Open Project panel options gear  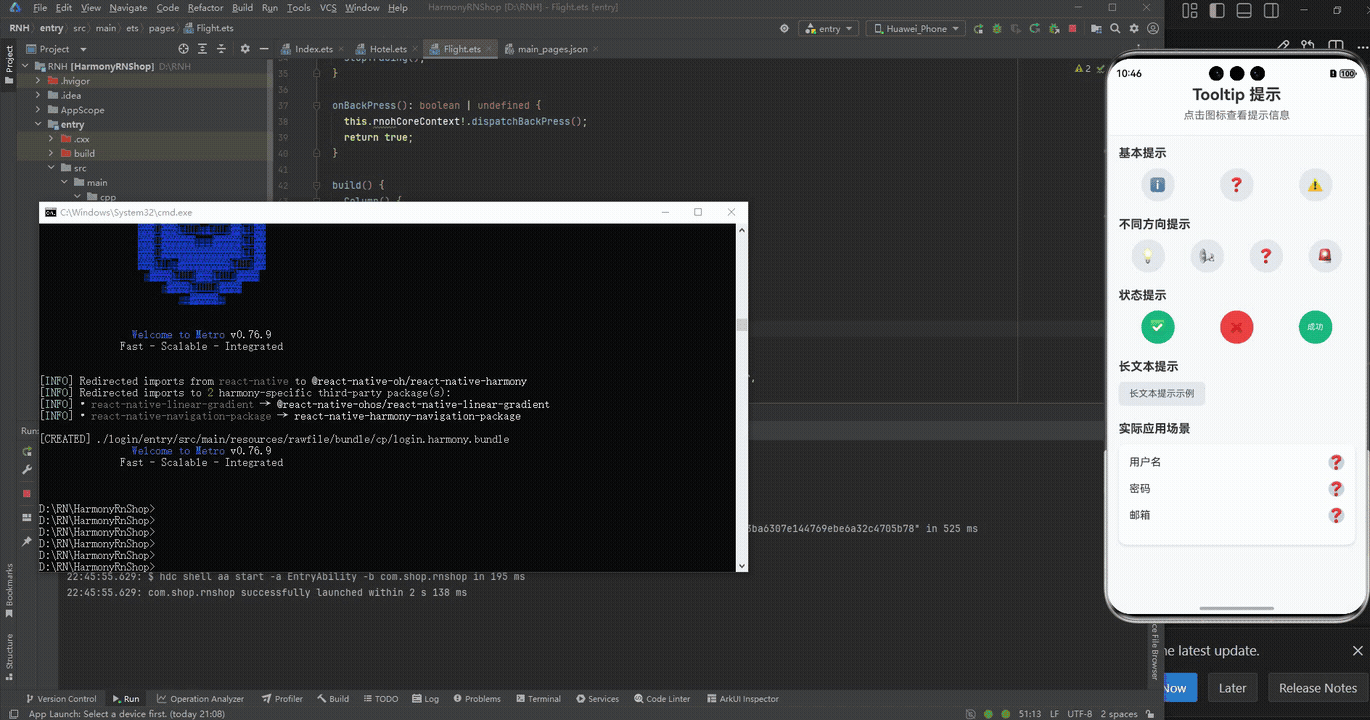(245, 48)
